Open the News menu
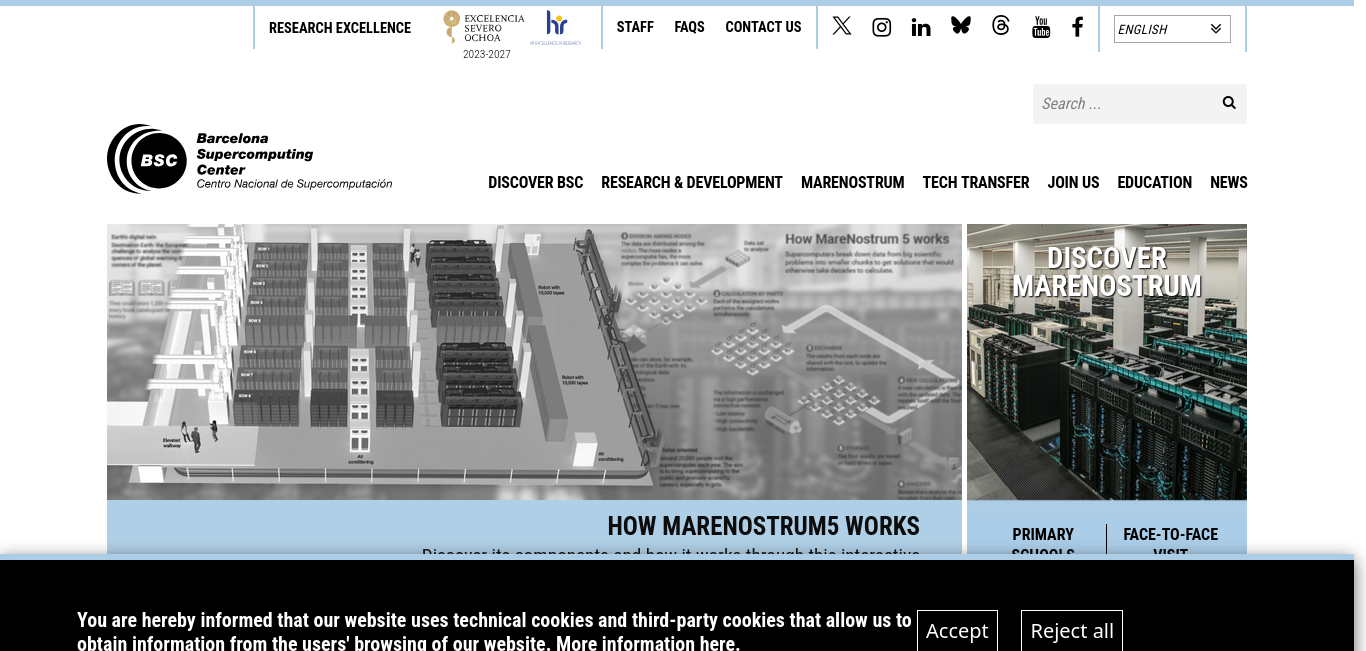 1229,183
